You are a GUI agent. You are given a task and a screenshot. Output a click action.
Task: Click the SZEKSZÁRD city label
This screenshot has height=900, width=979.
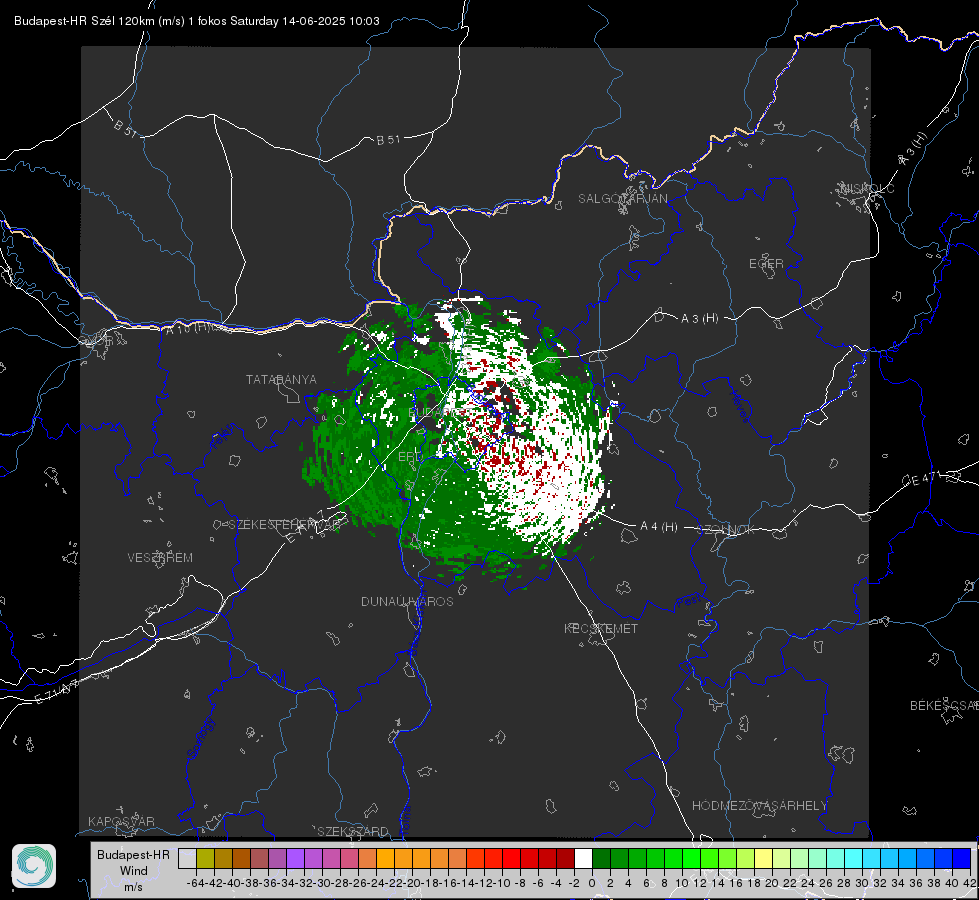tap(353, 831)
